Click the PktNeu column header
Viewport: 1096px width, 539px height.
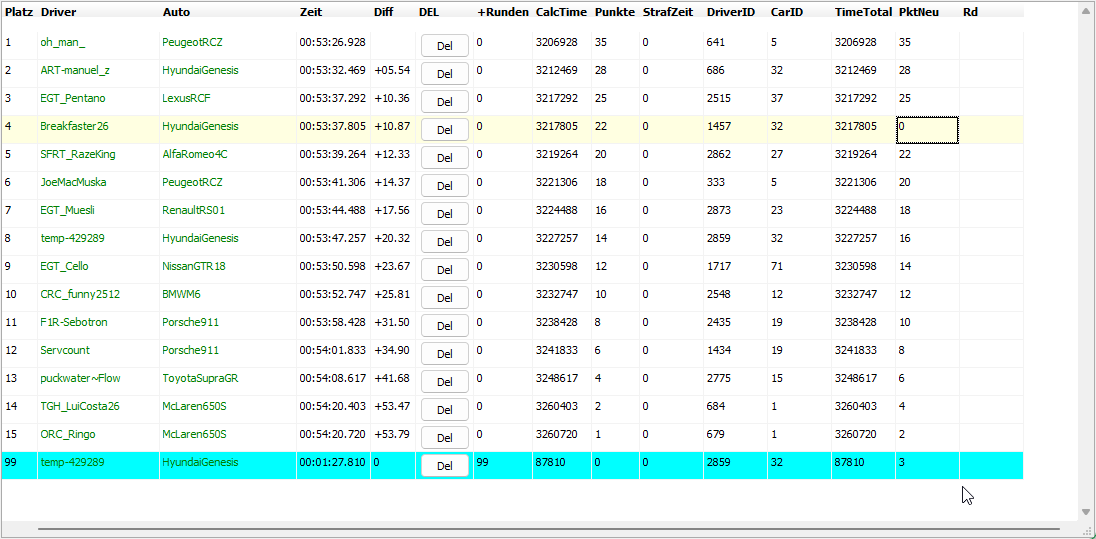[x=918, y=12]
